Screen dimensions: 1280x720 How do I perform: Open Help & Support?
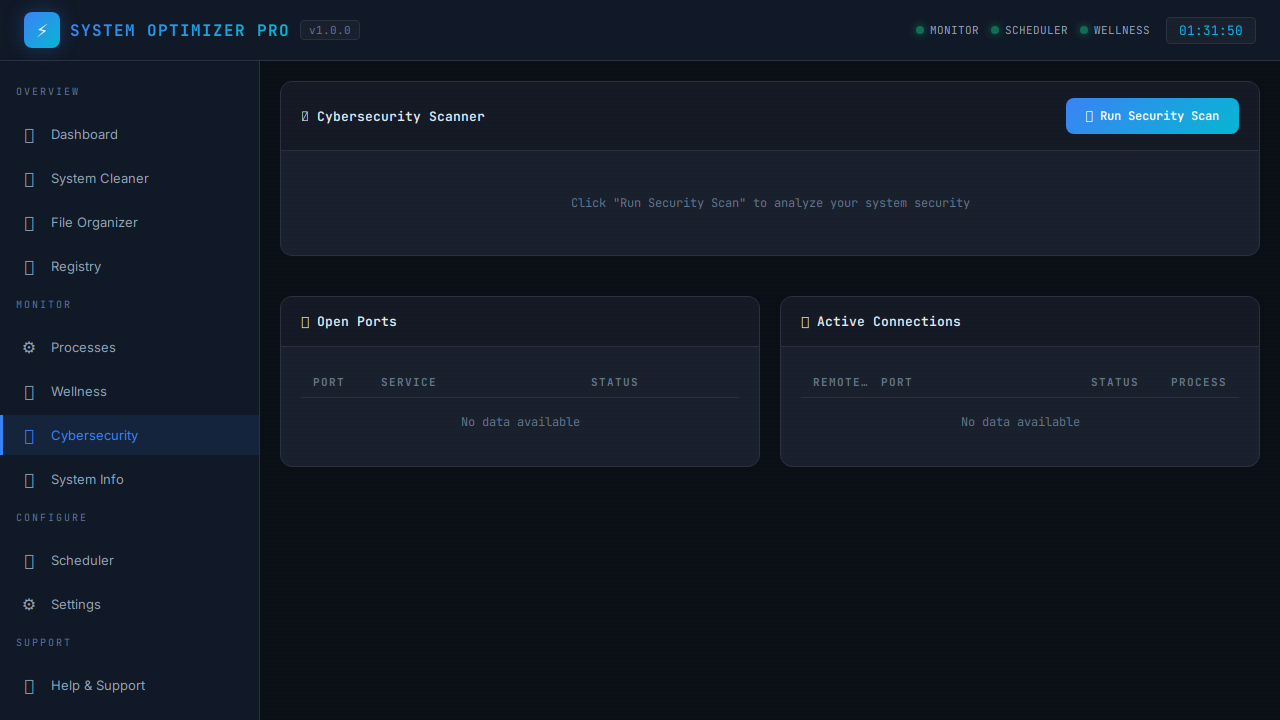coord(97,686)
